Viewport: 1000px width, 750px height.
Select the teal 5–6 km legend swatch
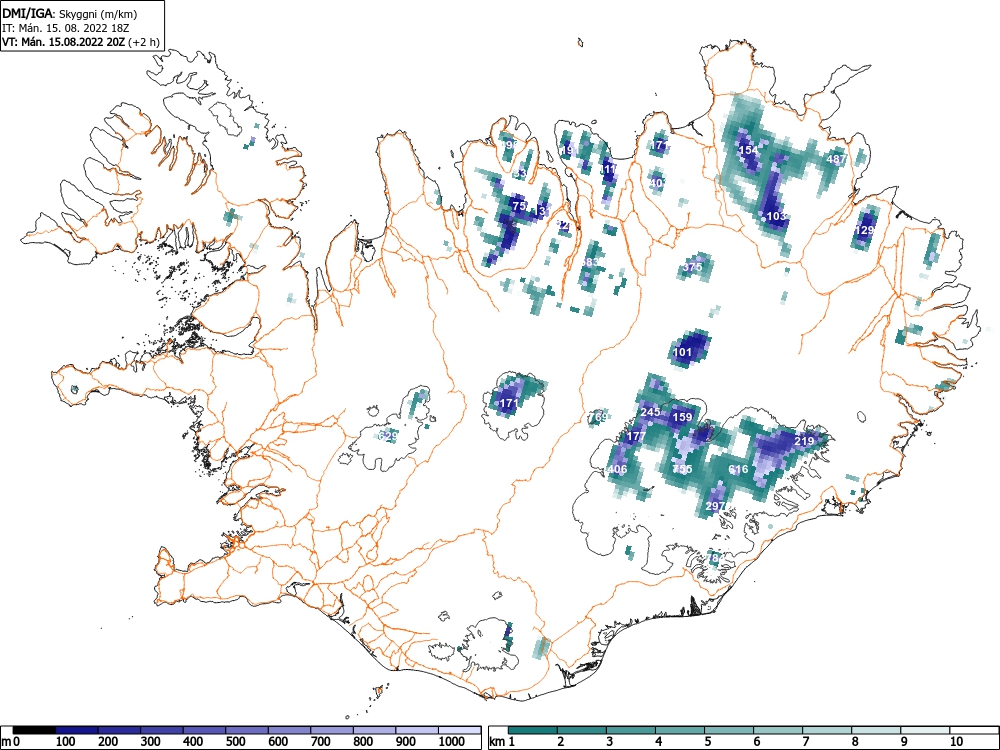[x=729, y=730]
